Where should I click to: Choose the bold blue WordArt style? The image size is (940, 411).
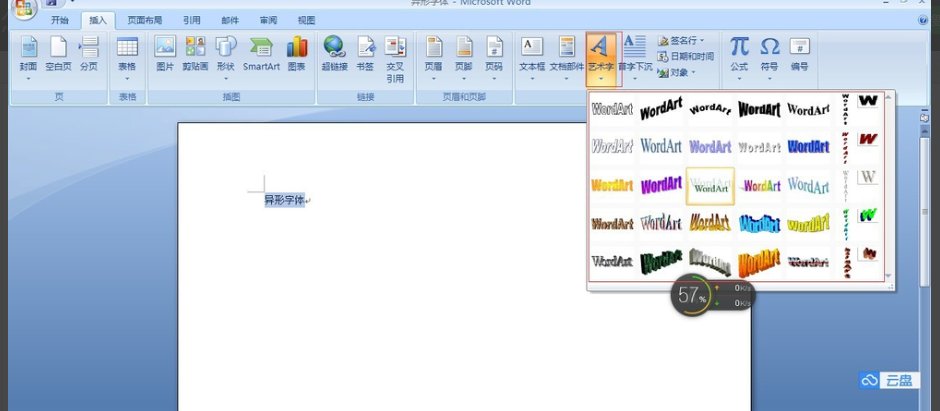808,146
